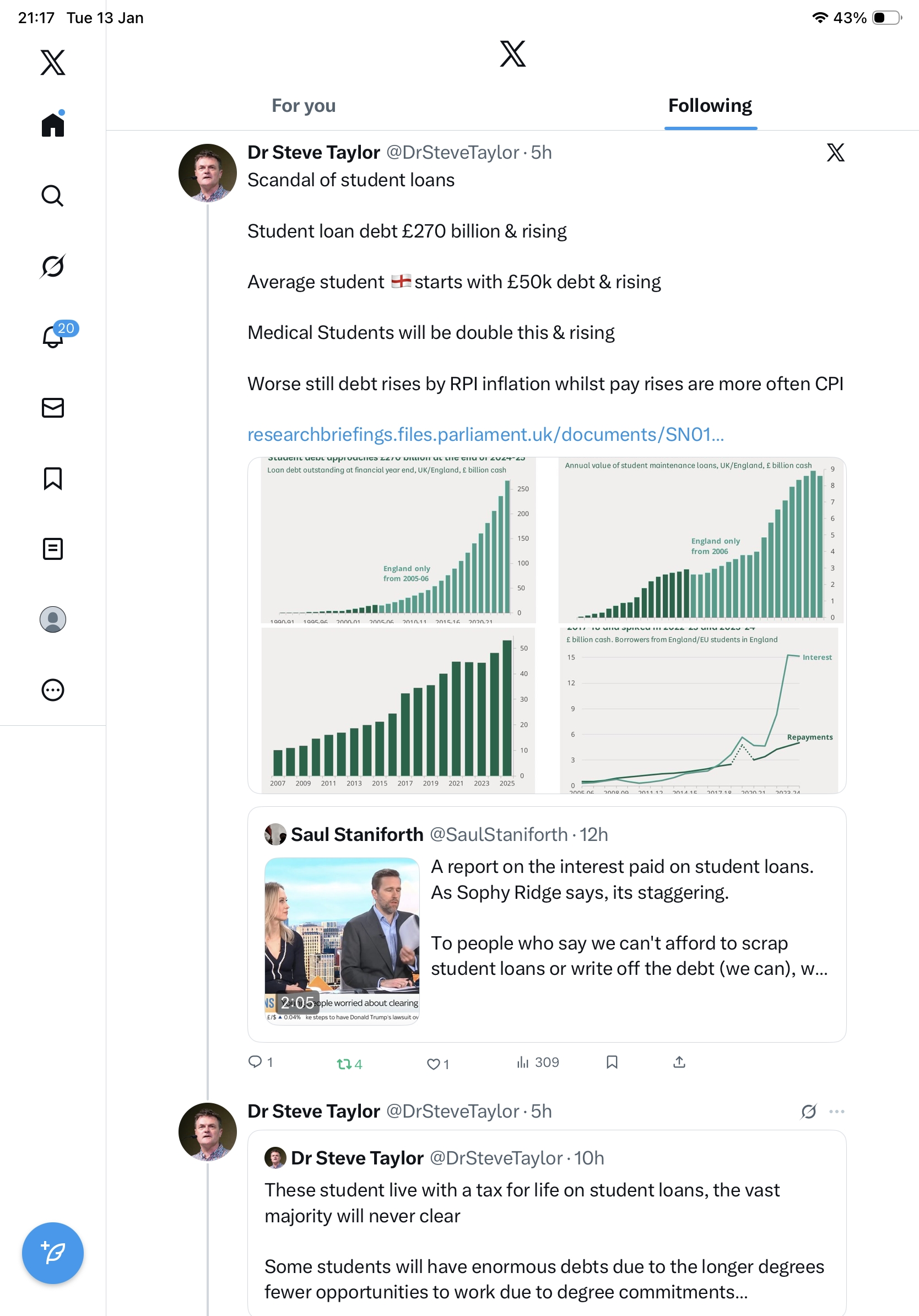The height and width of the screenshot is (1316, 919).
Task: Click the compose new post button
Action: click(x=53, y=1253)
